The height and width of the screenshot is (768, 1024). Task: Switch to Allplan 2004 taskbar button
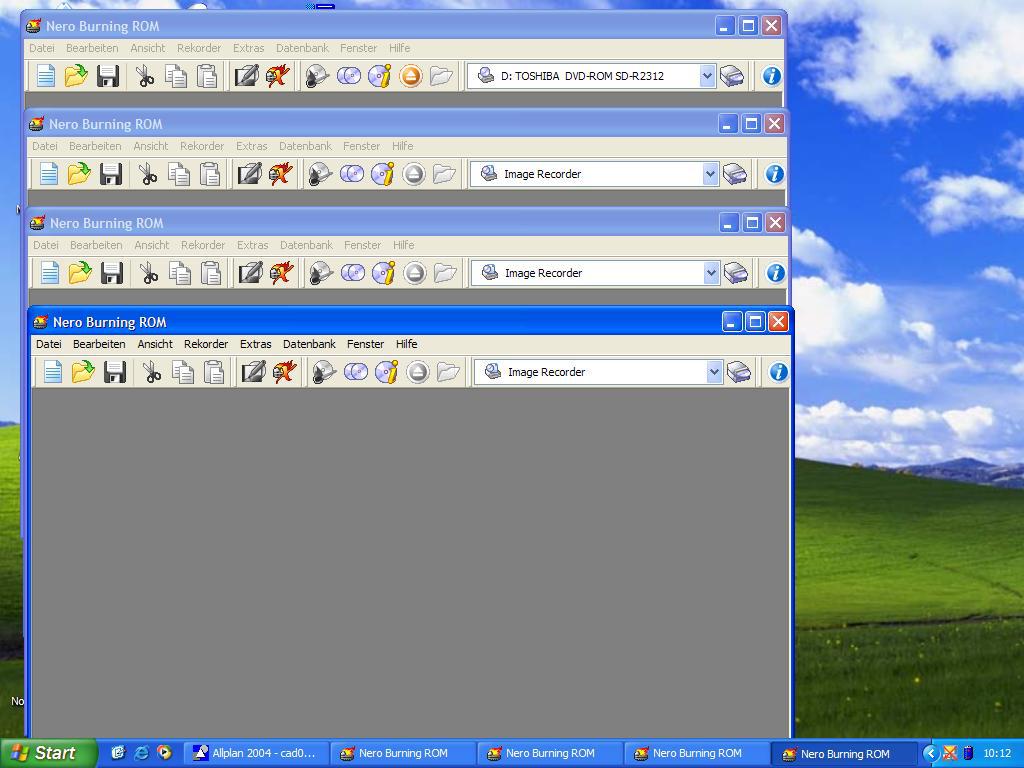coord(255,753)
